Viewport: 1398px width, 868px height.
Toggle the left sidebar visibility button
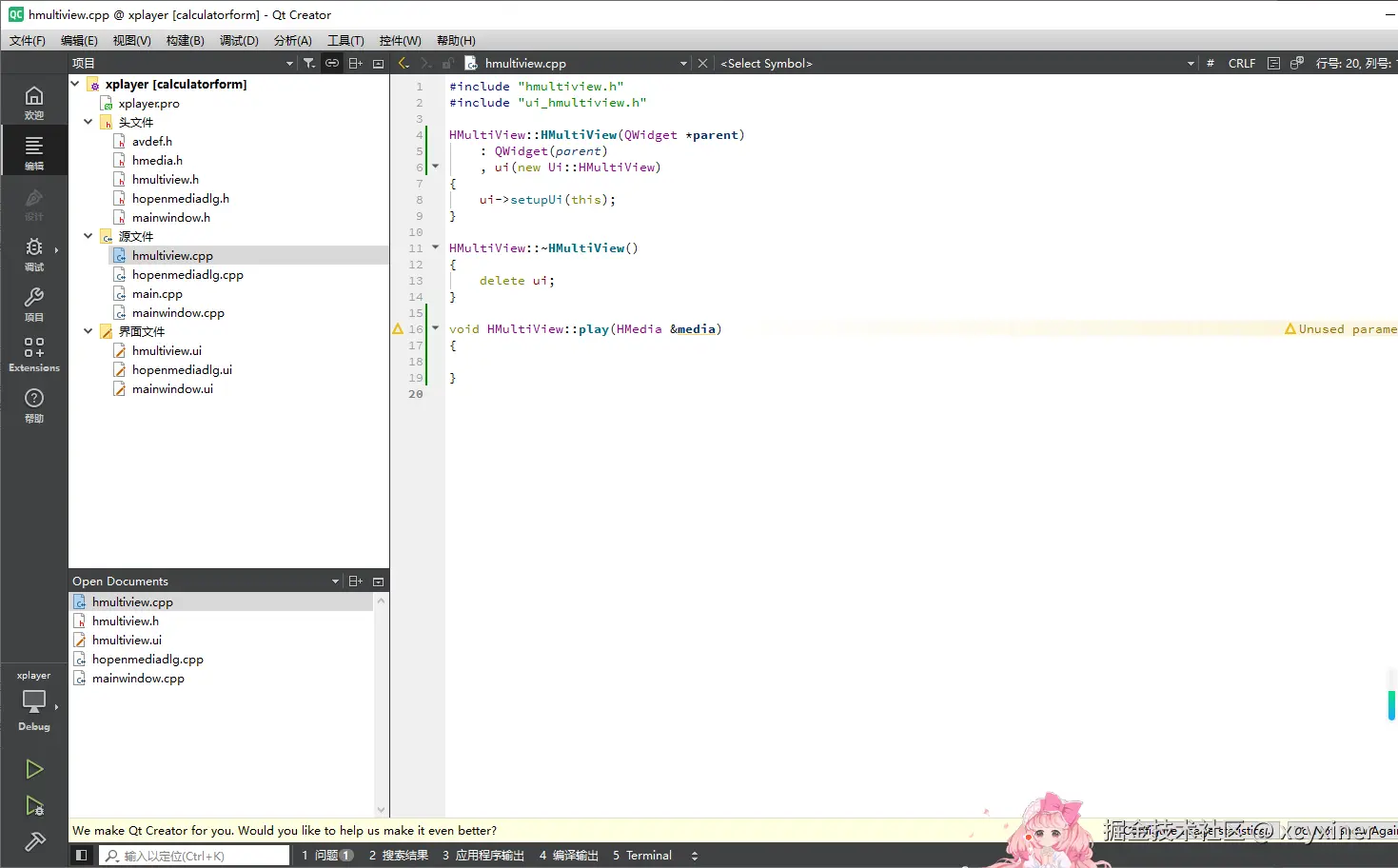coord(82,856)
